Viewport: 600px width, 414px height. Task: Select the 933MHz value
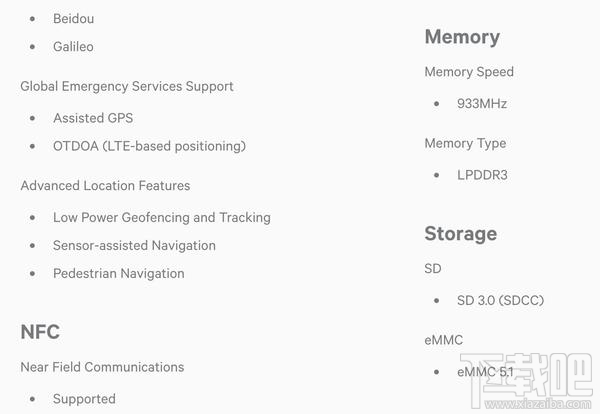coord(482,104)
